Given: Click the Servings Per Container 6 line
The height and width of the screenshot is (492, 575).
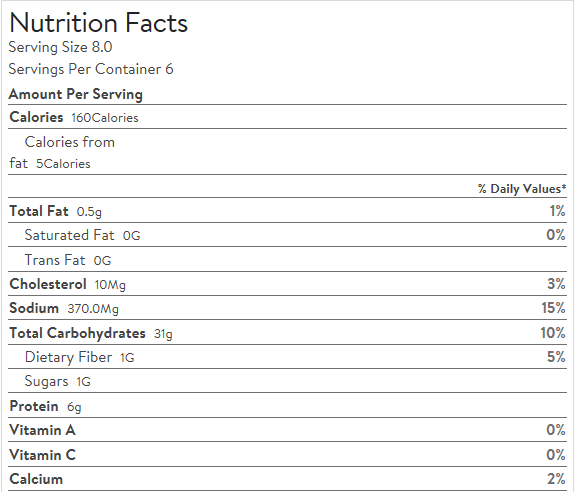Looking at the screenshot, I should [x=91, y=69].
